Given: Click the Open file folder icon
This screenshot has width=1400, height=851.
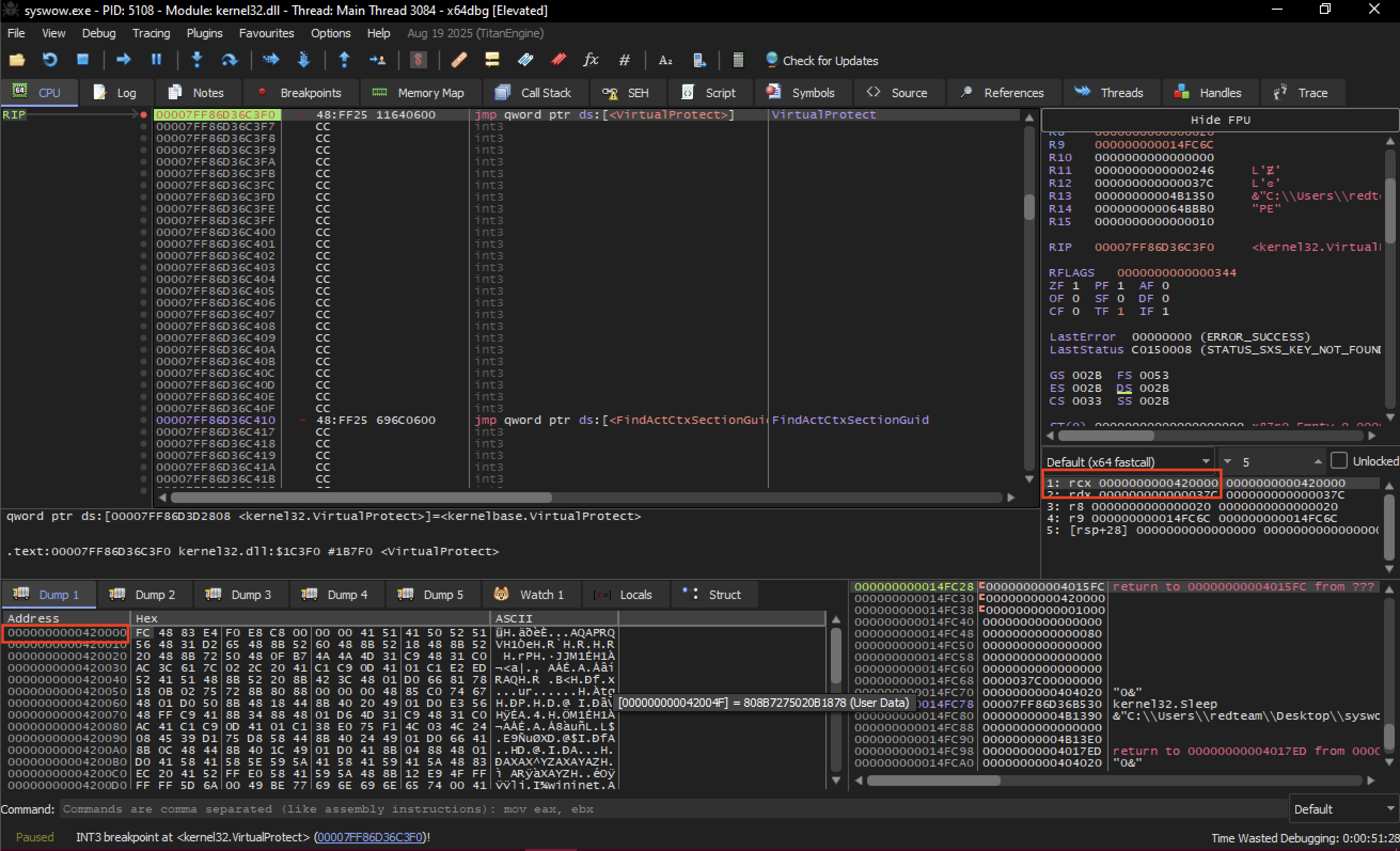Looking at the screenshot, I should pos(17,60).
